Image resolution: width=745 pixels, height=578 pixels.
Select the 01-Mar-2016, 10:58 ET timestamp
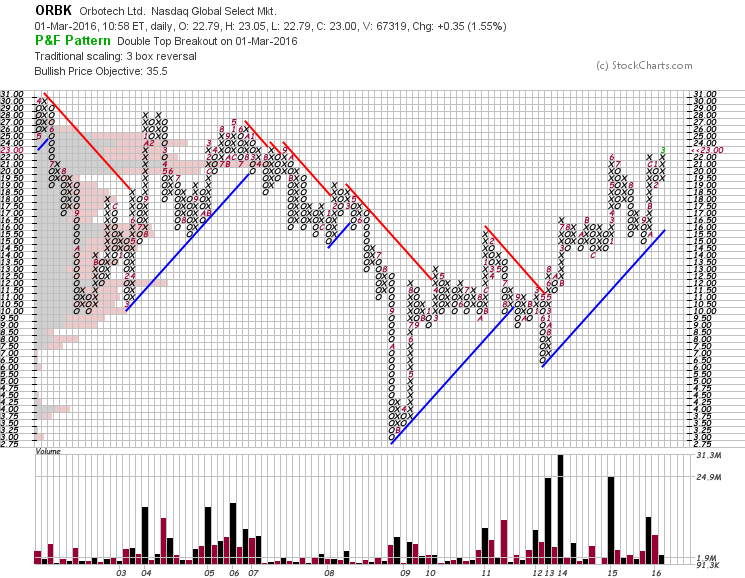[x=90, y=26]
